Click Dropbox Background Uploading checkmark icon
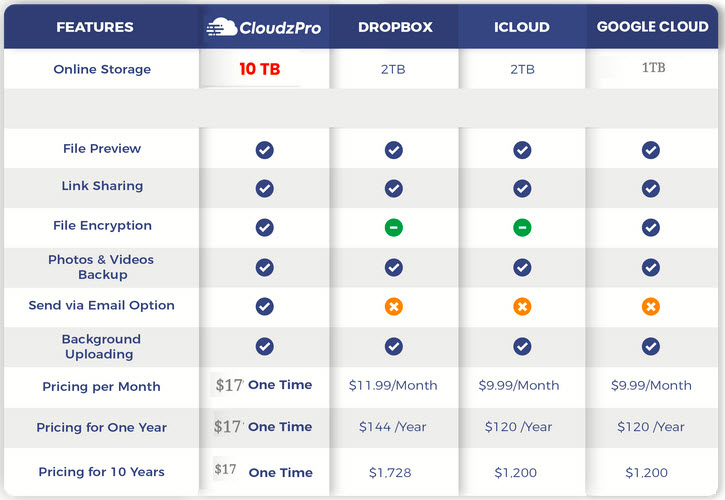This screenshot has width=725, height=500. 393,346
